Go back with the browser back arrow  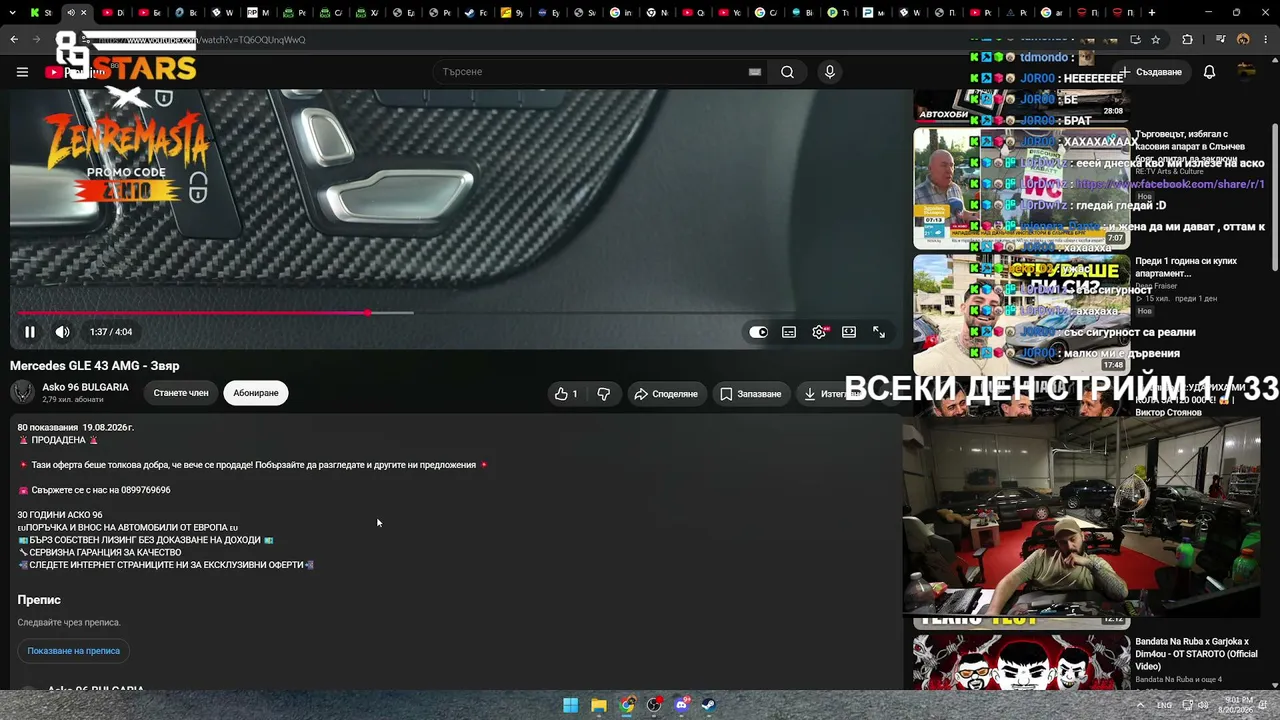pyautogui.click(x=14, y=40)
